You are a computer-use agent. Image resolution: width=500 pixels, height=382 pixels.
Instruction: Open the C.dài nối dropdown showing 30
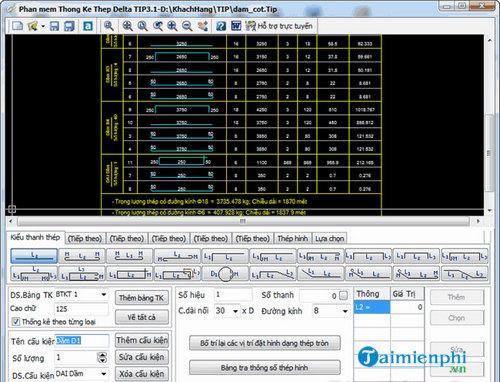235,311
